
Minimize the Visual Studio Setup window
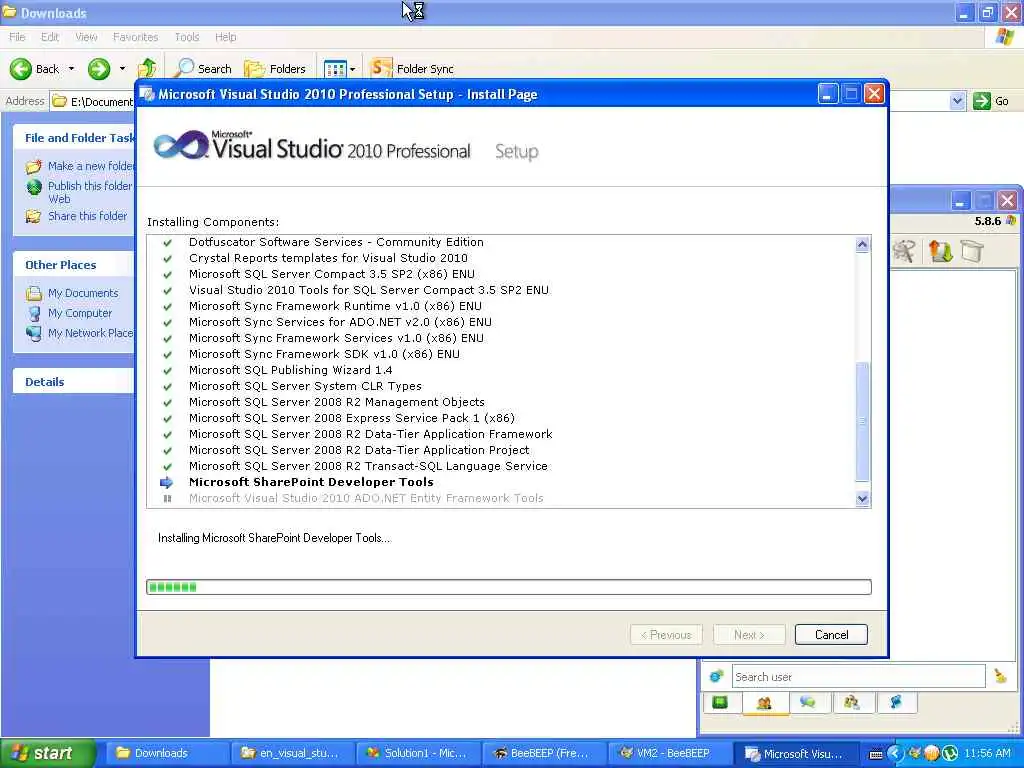point(828,94)
